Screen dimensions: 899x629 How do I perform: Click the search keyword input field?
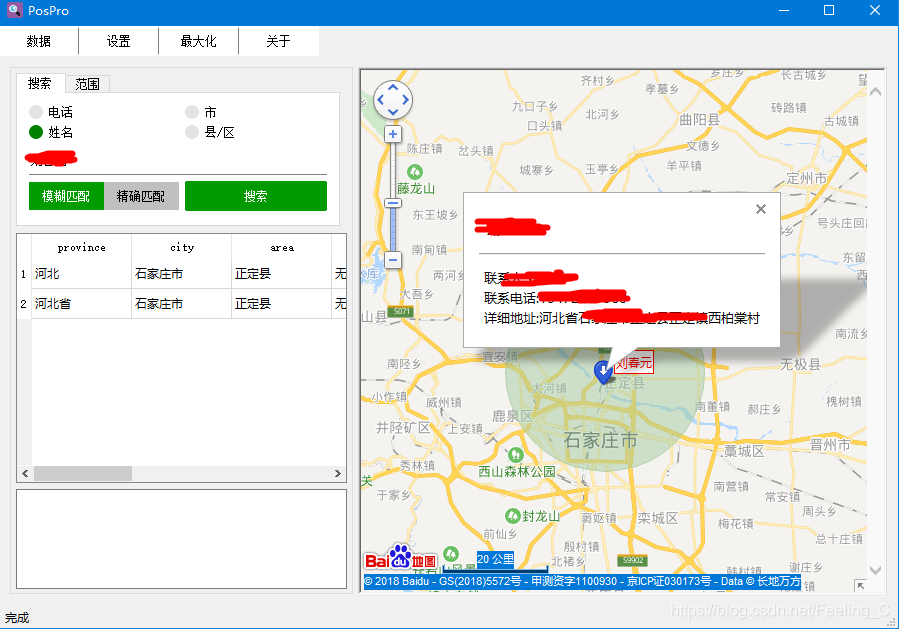[x=178, y=161]
